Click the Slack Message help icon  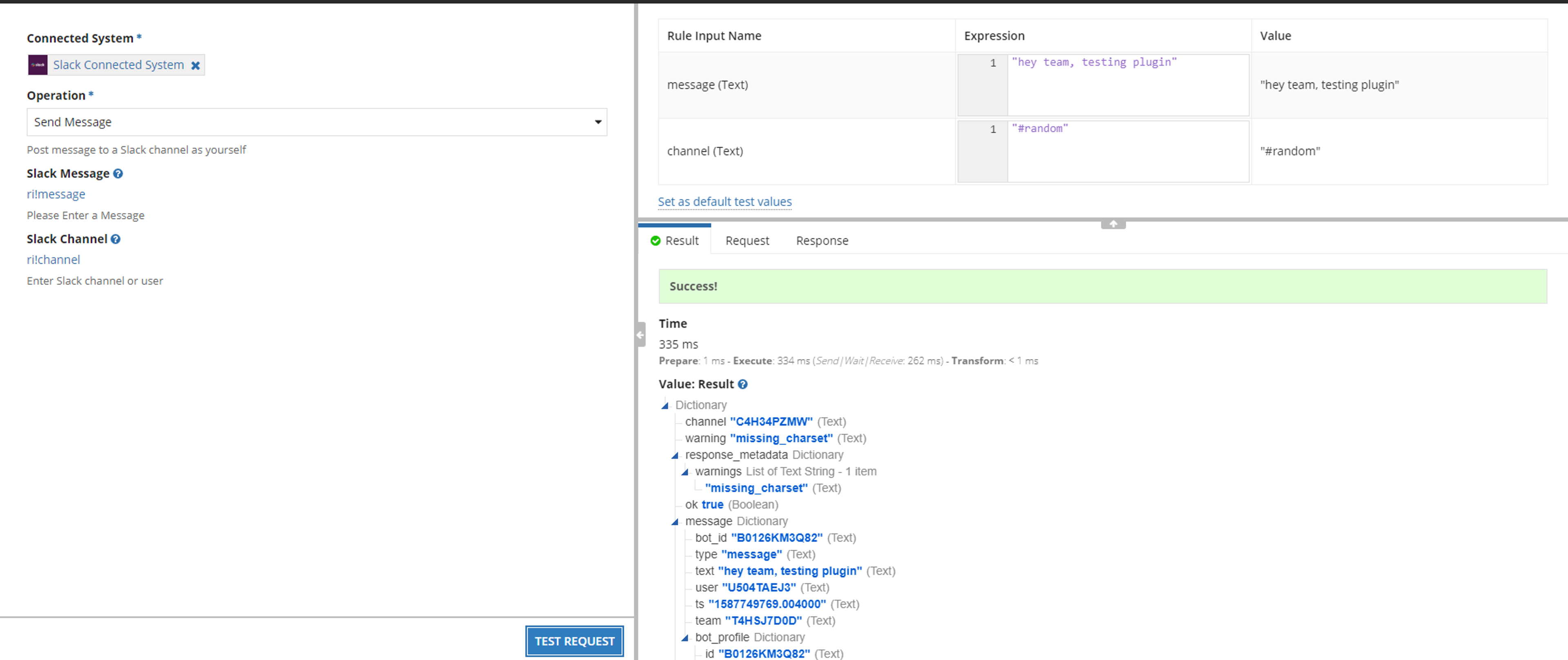(118, 174)
